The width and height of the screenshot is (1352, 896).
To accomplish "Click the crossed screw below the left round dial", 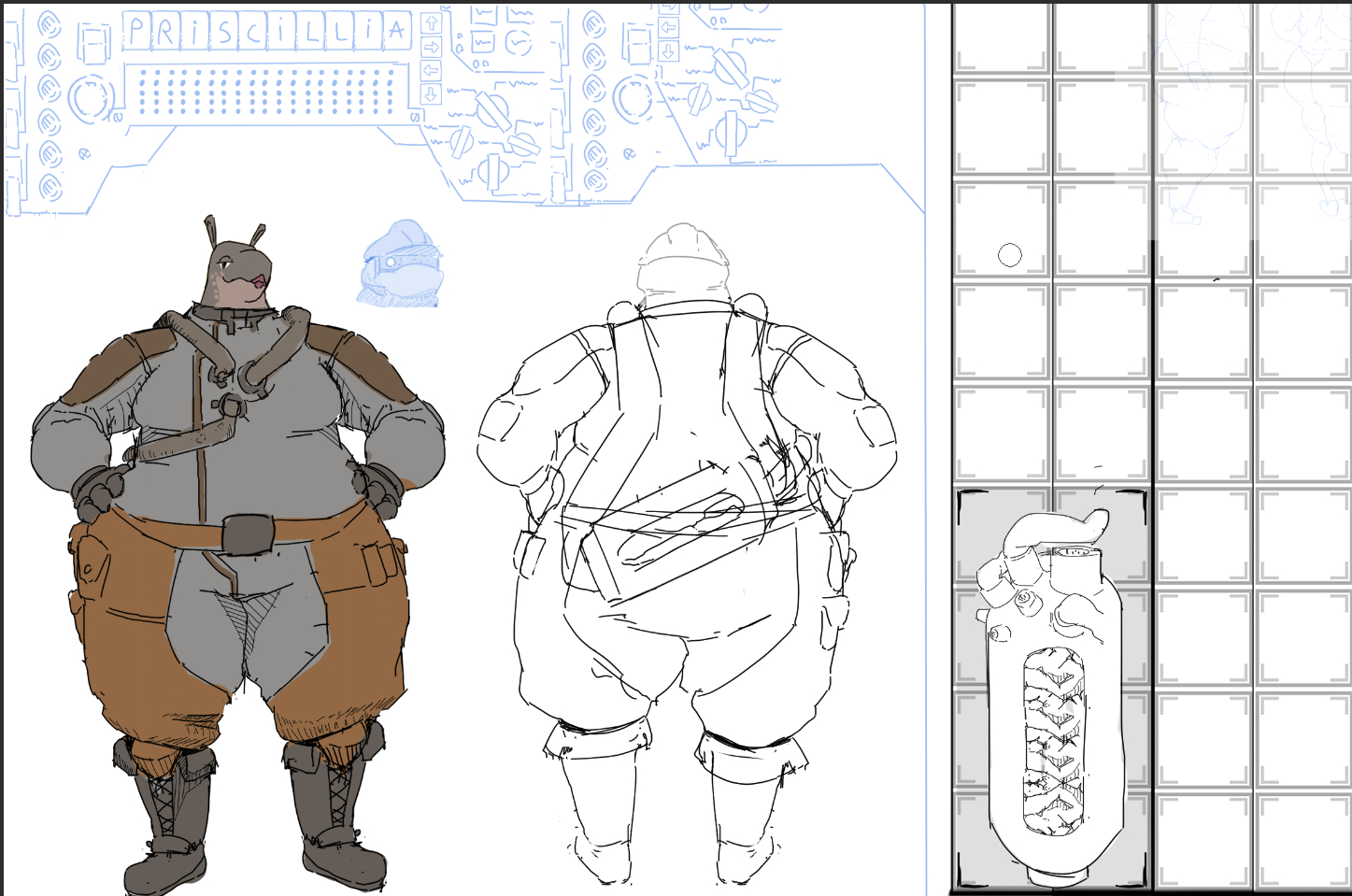I will point(85,154).
